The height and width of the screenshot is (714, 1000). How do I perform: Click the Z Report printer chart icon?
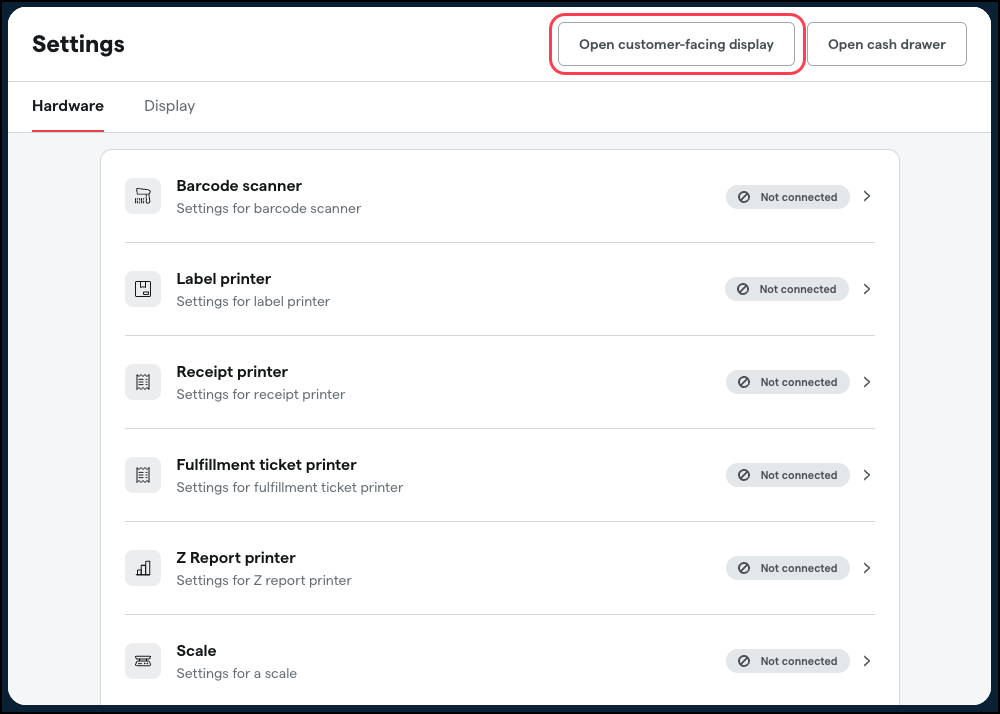143,568
